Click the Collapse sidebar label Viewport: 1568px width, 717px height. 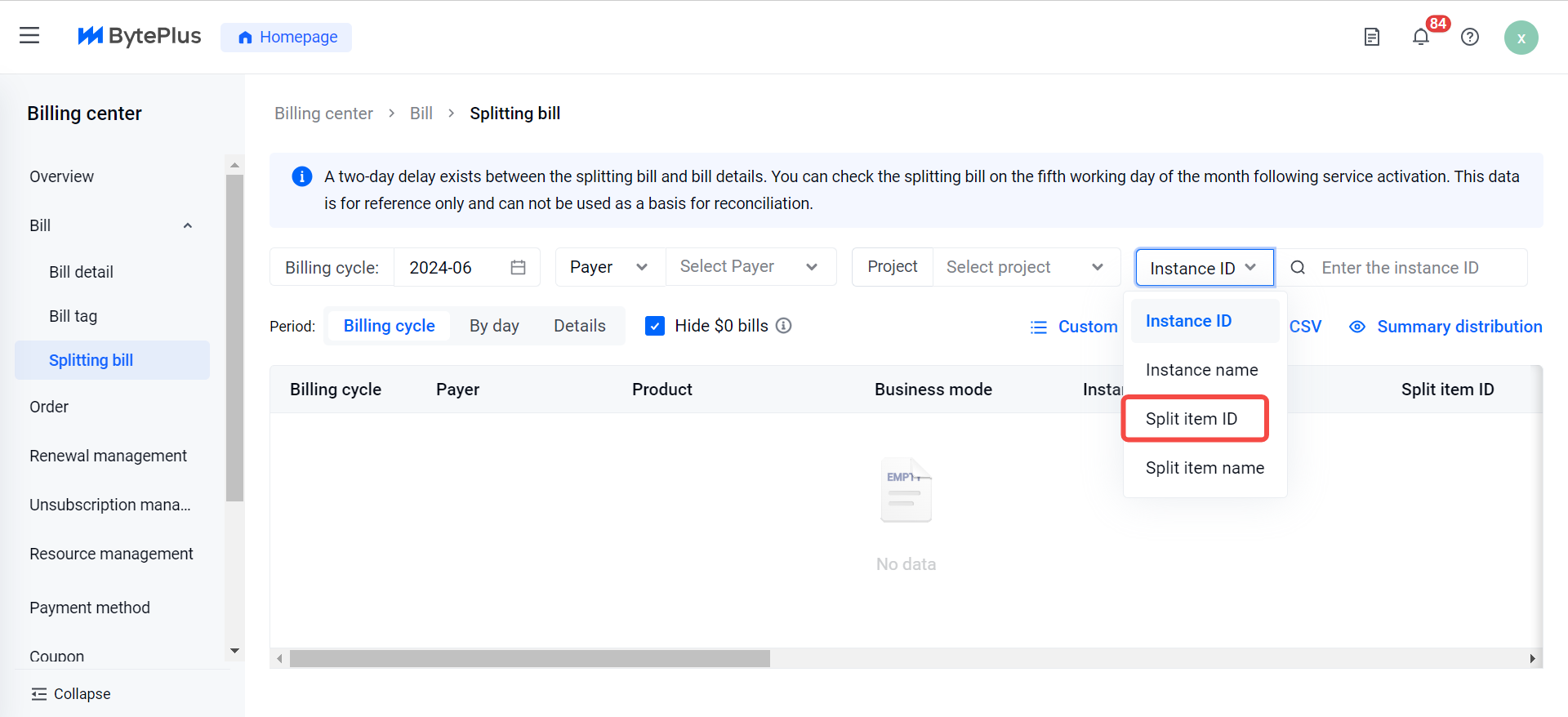[x=82, y=694]
